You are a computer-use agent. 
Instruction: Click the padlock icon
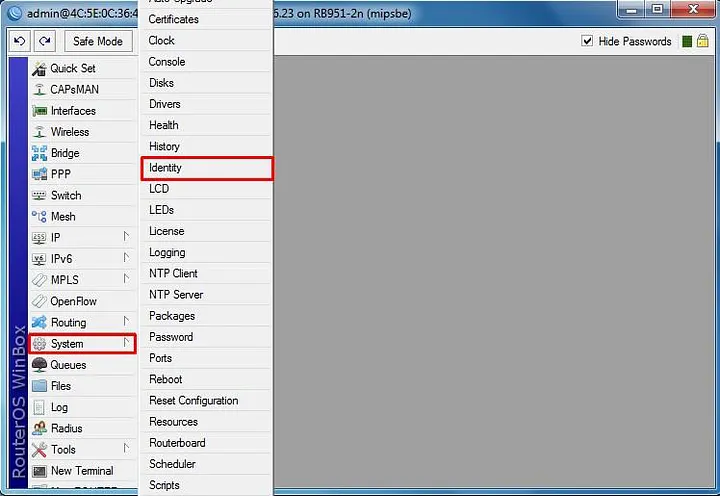coord(703,40)
